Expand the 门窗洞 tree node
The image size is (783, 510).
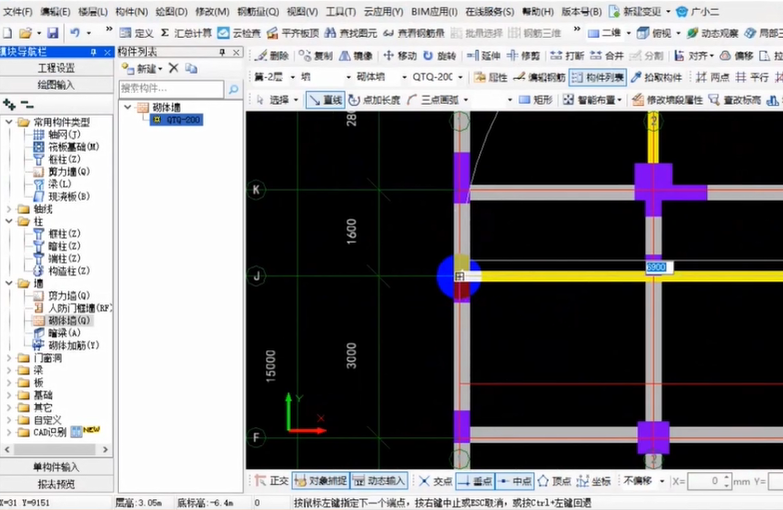click(x=8, y=358)
